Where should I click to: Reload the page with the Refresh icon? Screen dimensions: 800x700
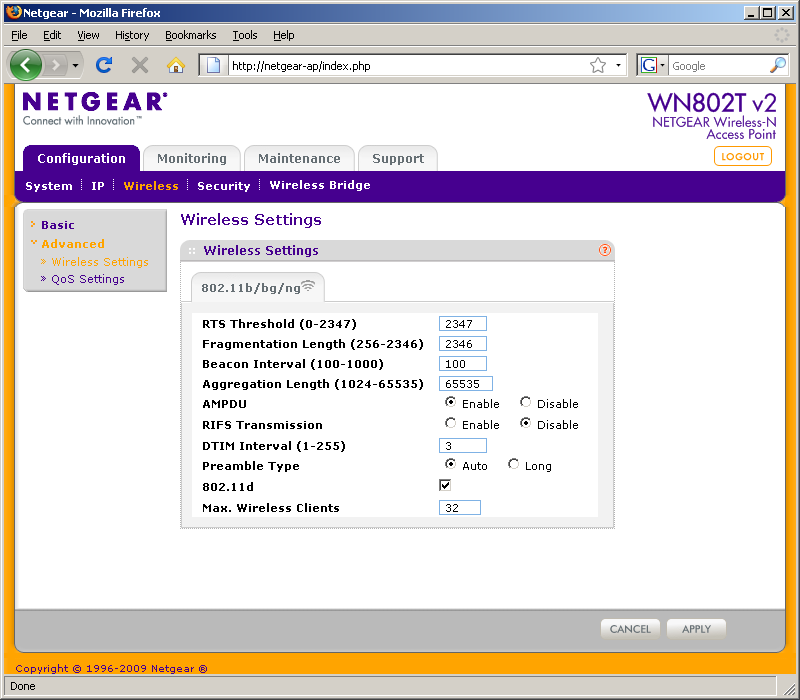click(104, 65)
